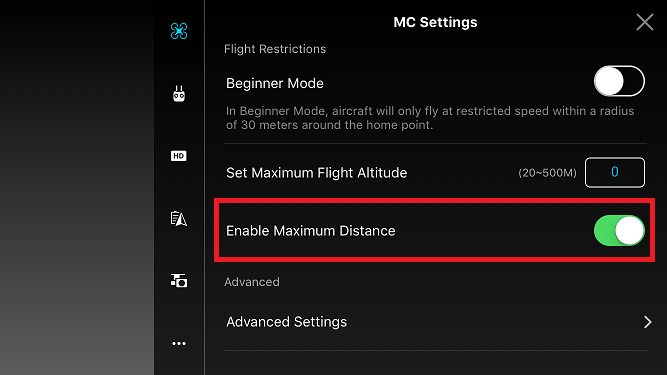Click the 20~500M altitude range hint
The image size is (667, 375).
[547, 173]
